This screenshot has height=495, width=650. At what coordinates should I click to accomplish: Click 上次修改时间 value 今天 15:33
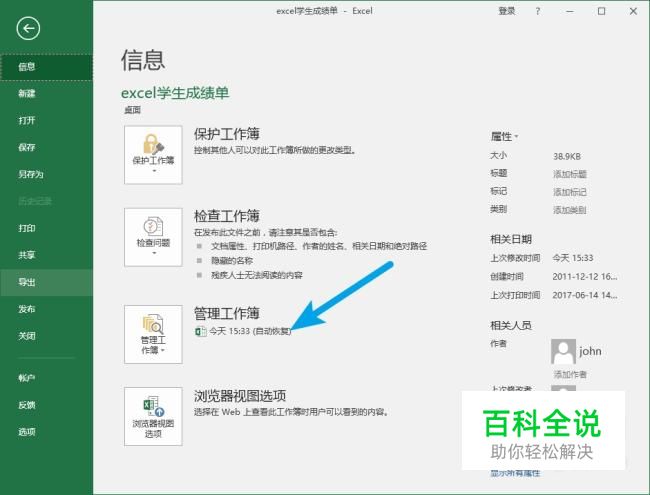(x=573, y=258)
